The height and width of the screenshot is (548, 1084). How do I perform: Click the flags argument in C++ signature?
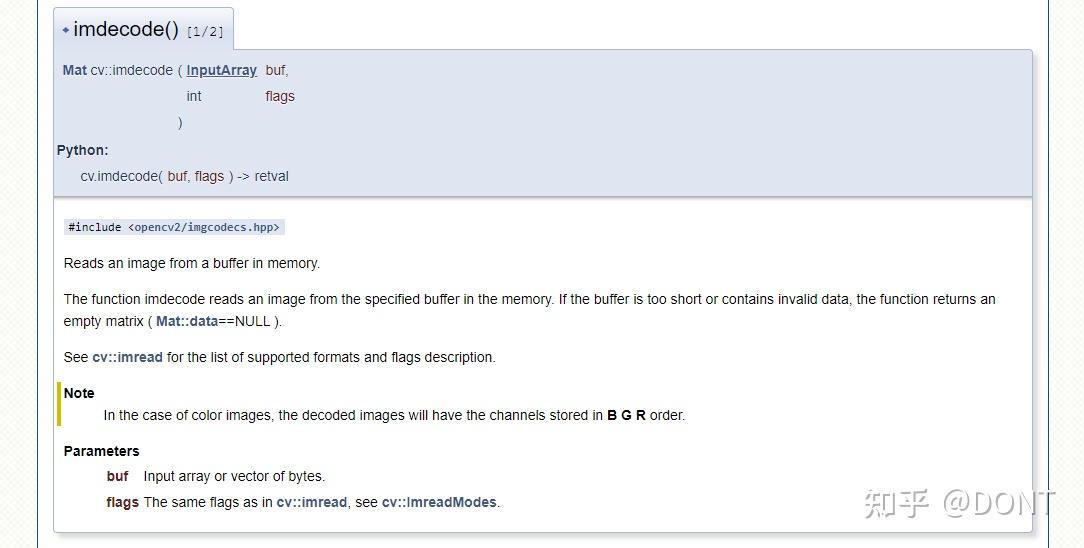[280, 96]
